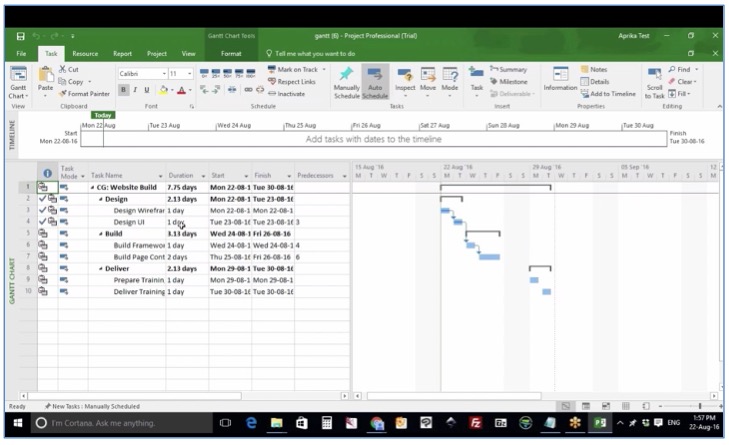Click the indicators info column header icon
This screenshot has width=729, height=445.
pyautogui.click(x=47, y=173)
